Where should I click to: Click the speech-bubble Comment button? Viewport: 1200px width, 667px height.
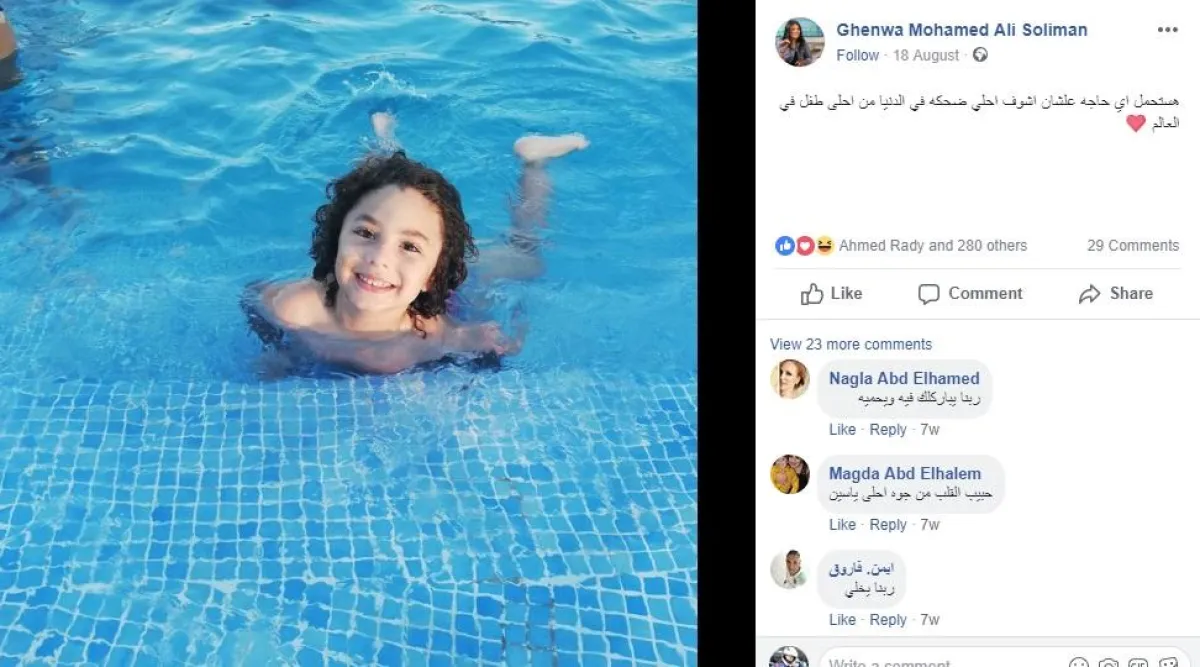pos(970,293)
